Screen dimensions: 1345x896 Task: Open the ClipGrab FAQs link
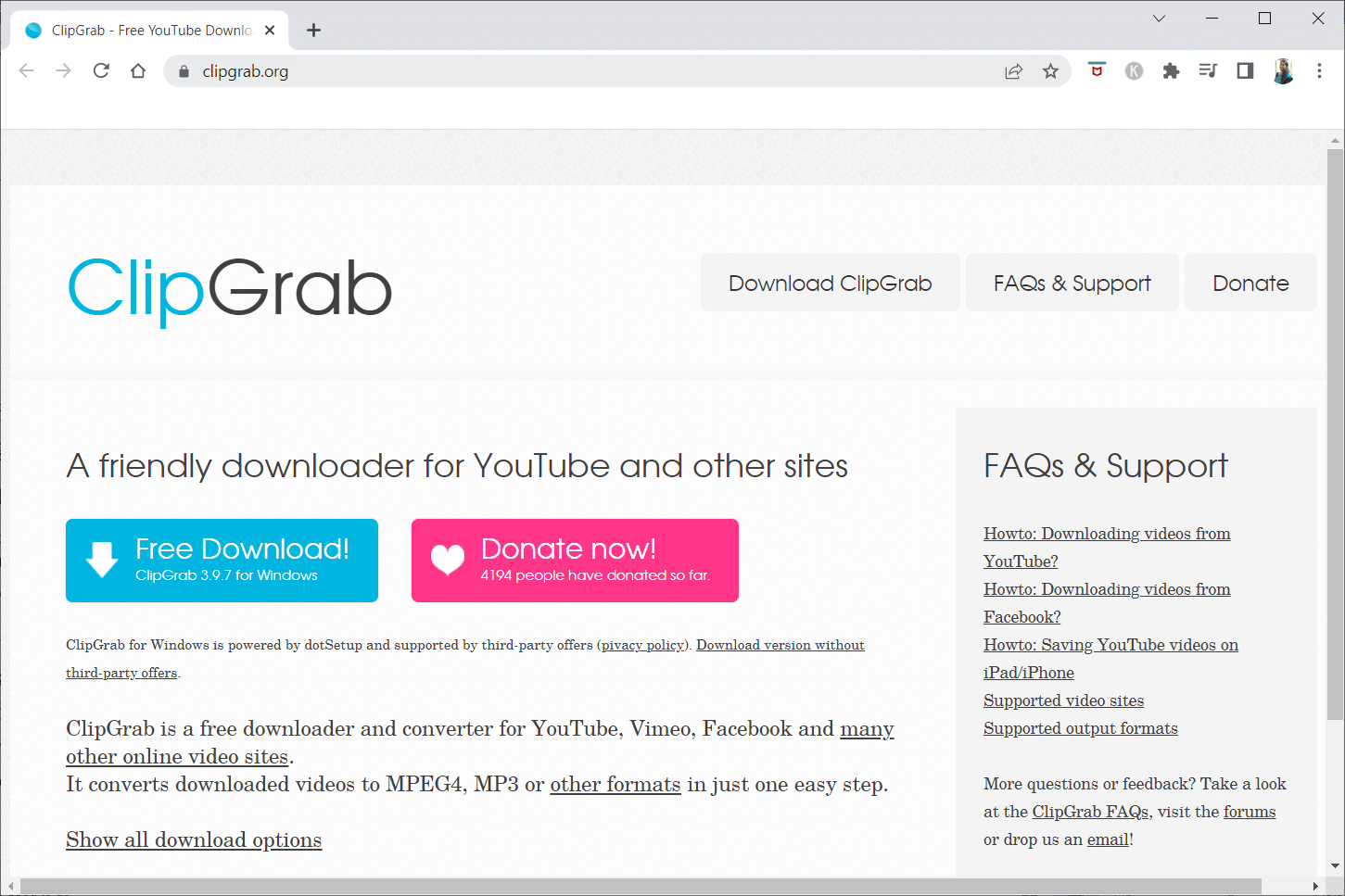1090,812
